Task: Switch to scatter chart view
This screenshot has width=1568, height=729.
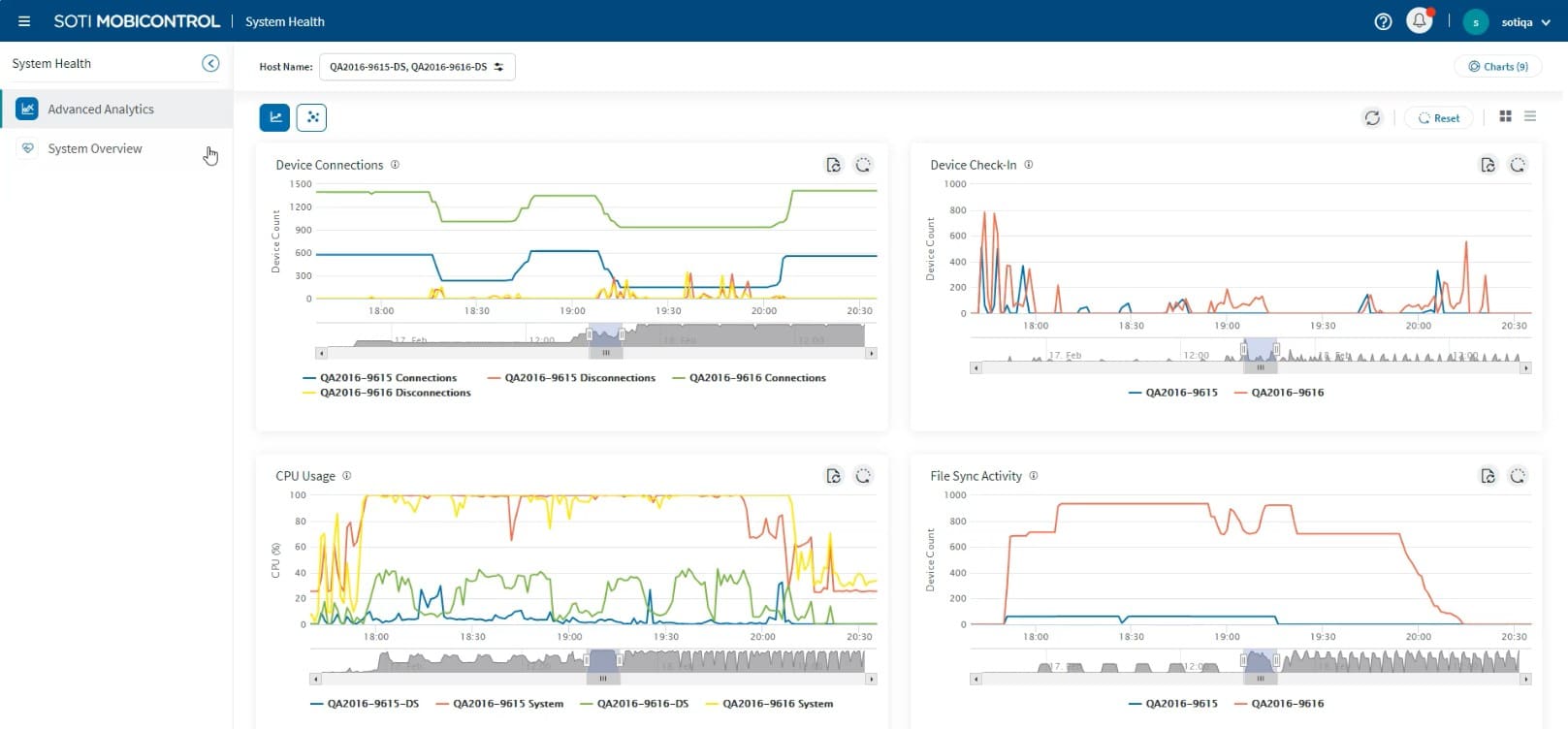Action: click(x=311, y=117)
